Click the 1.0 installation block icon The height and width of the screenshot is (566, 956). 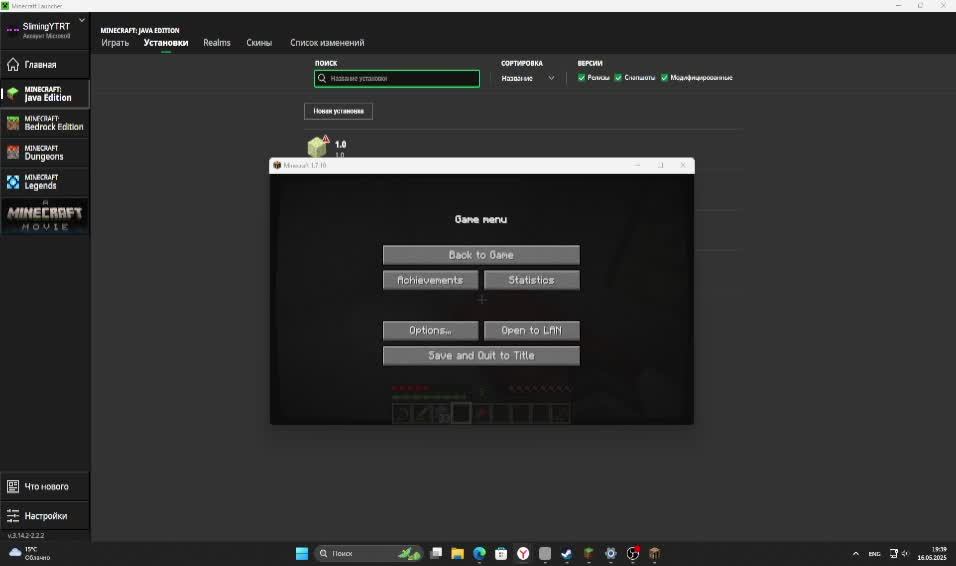pos(317,146)
